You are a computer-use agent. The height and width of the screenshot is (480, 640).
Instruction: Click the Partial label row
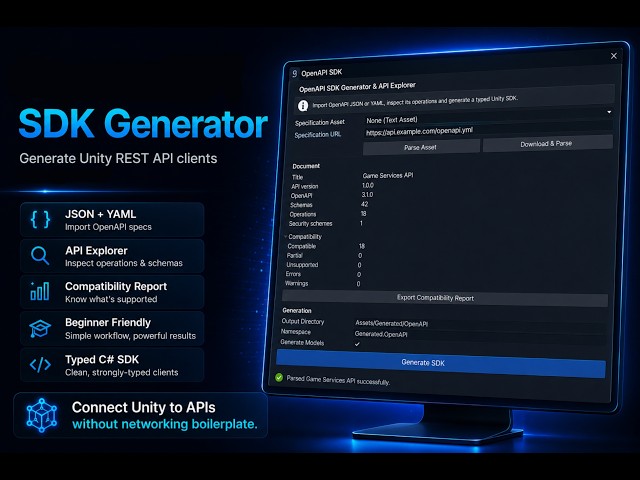click(x=294, y=256)
